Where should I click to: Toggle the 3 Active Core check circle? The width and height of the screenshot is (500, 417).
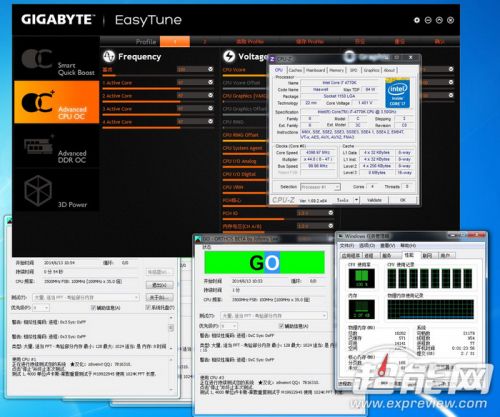tap(211, 108)
